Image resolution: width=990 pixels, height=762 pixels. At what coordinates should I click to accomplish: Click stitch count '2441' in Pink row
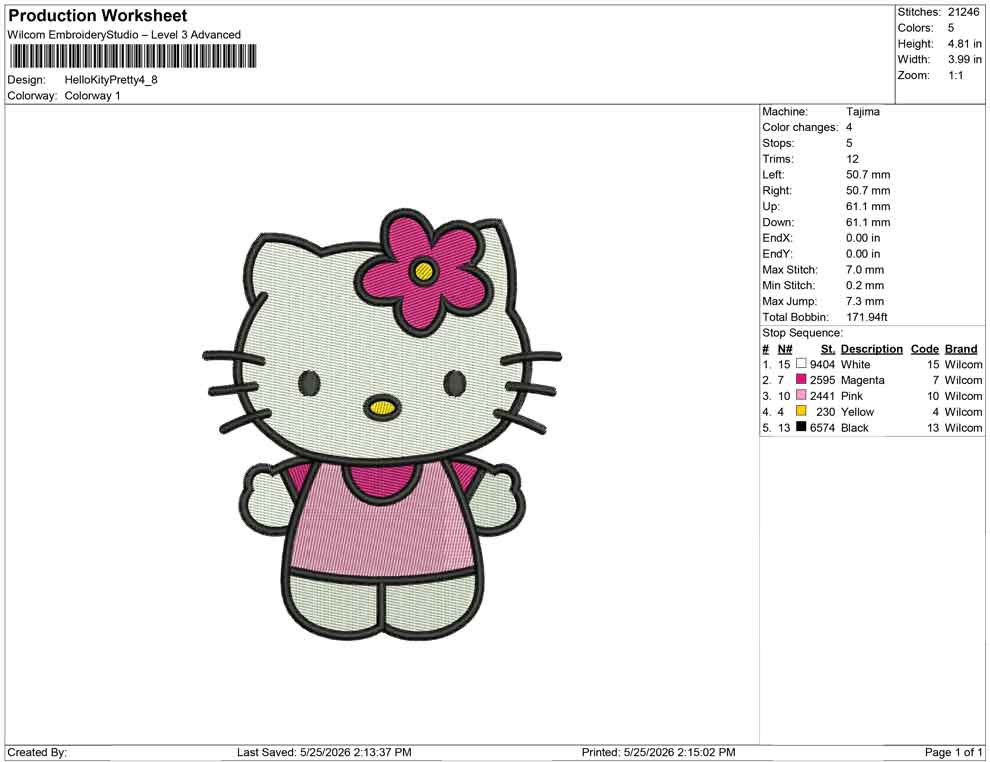(822, 396)
